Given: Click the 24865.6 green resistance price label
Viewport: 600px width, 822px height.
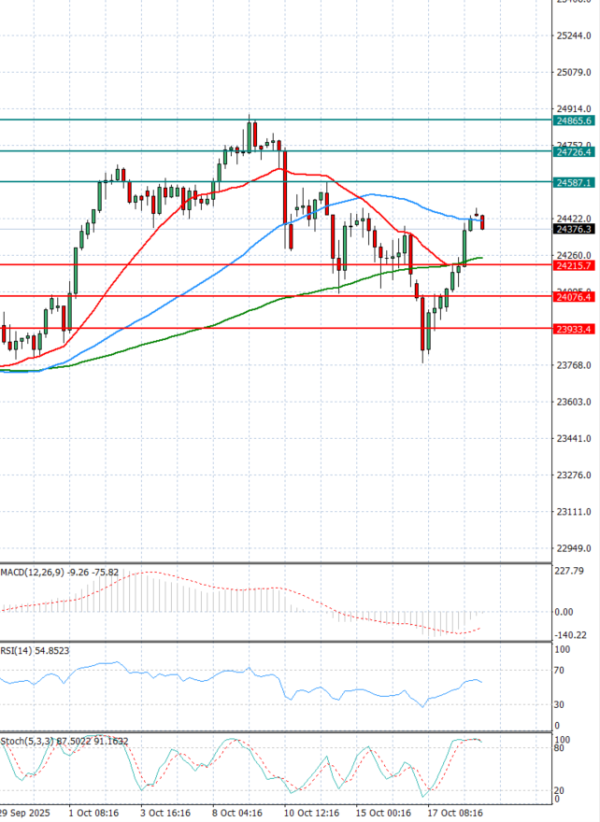Looking at the screenshot, I should (x=574, y=120).
